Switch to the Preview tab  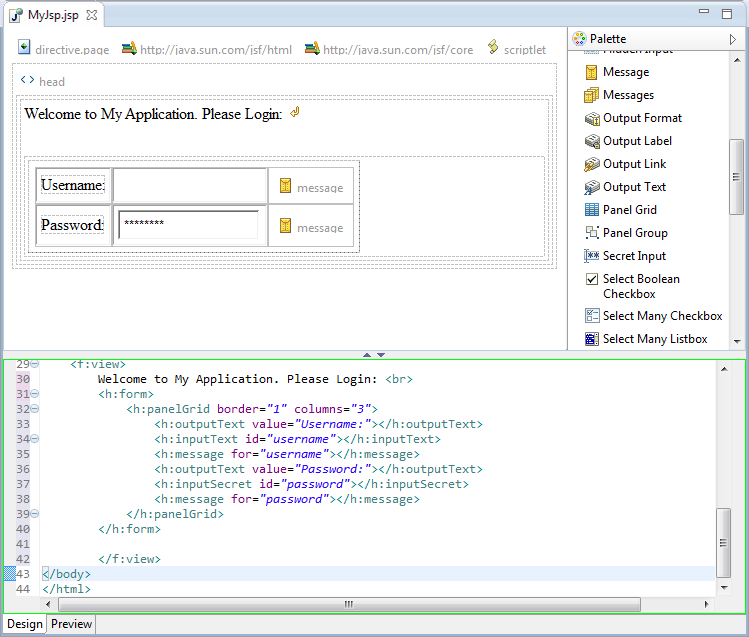[71, 624]
